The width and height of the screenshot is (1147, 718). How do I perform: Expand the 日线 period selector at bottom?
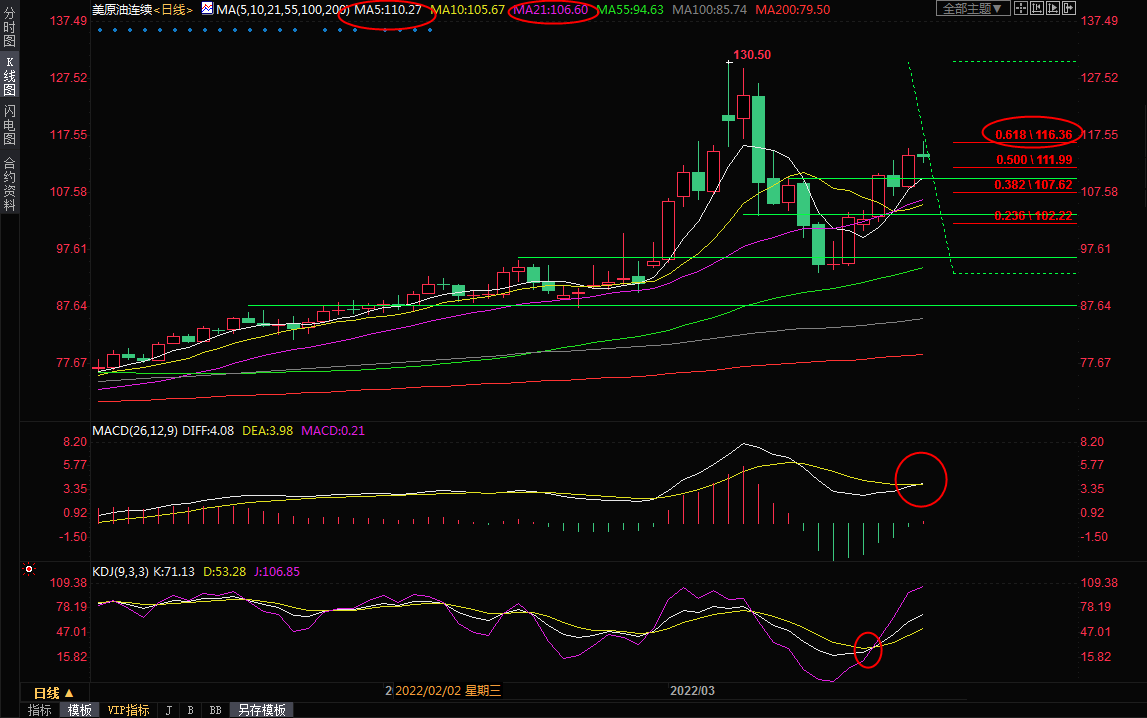coord(53,693)
